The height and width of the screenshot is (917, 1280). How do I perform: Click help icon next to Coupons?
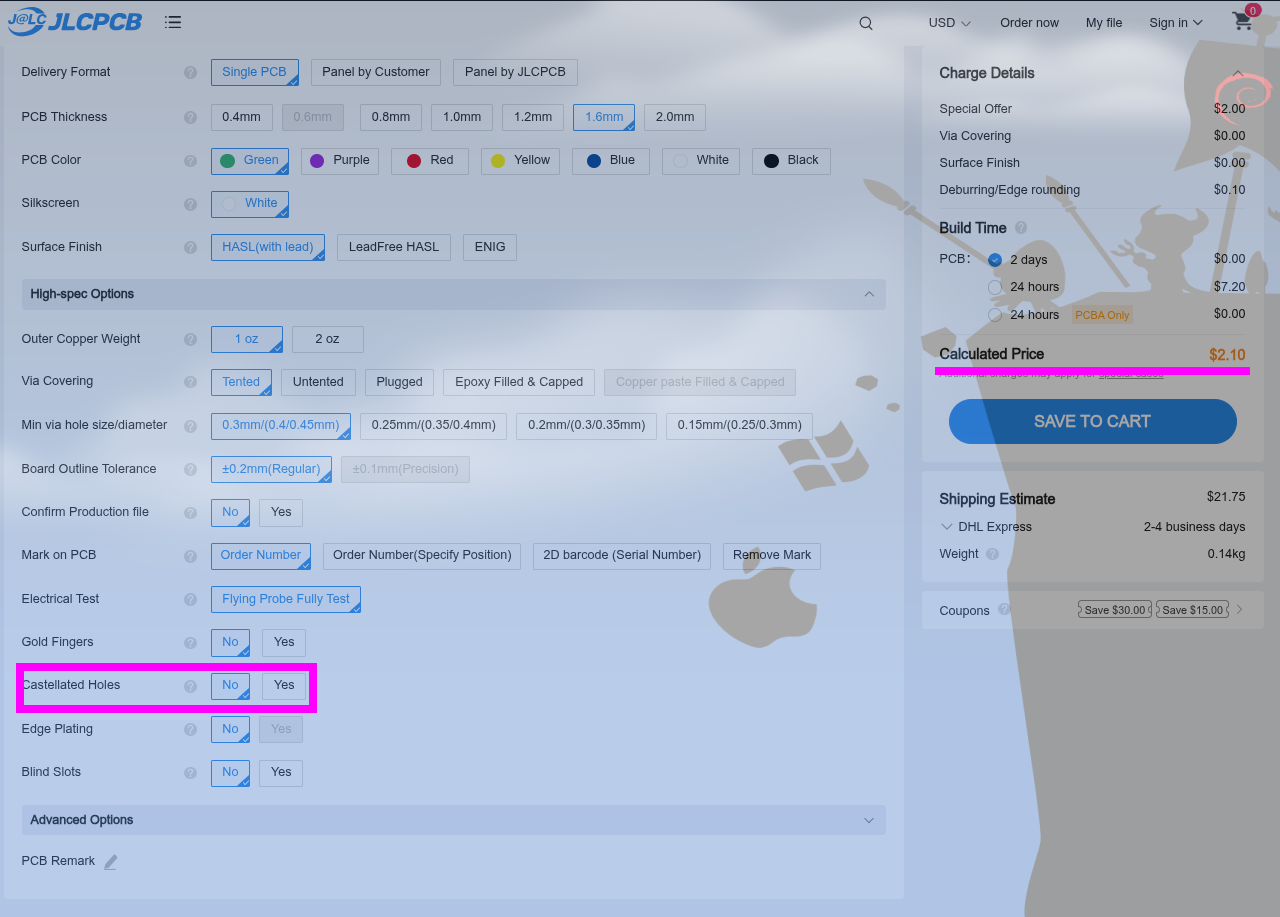(1004, 609)
